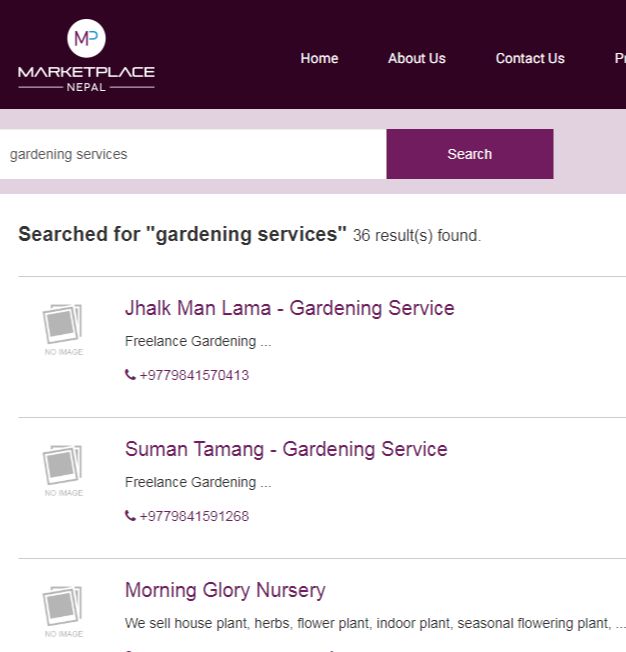
Task: Click the no-image thumbnail for Suman Tamang
Action: [x=63, y=470]
